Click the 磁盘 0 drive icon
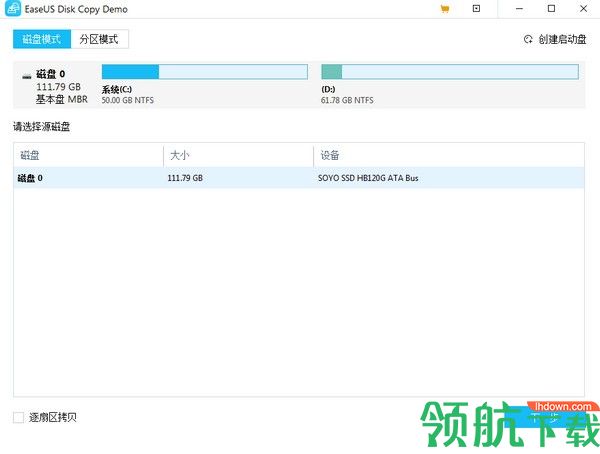This screenshot has width=600, height=454. pyautogui.click(x=26, y=76)
